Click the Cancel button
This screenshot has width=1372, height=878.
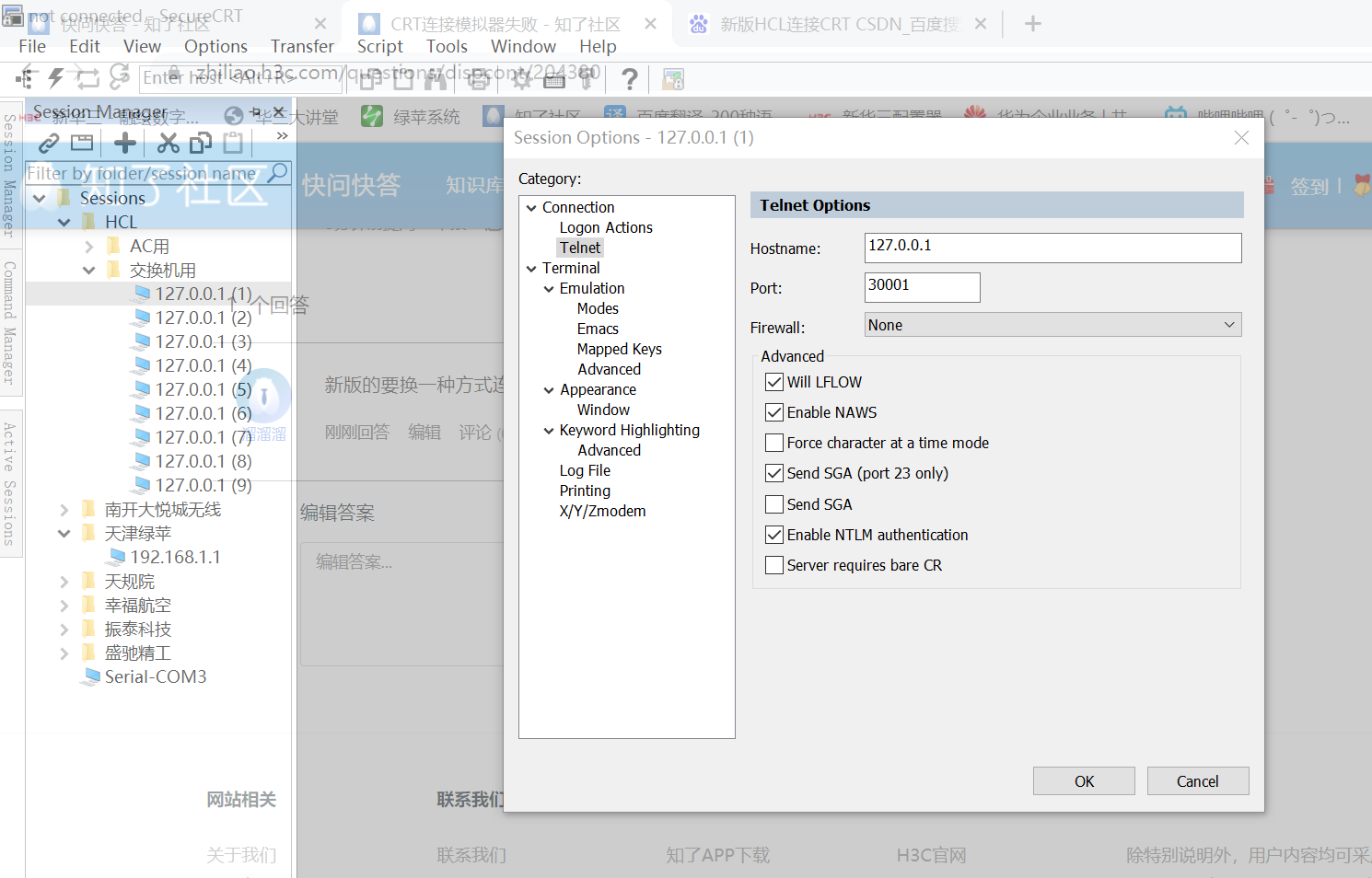click(x=1197, y=781)
